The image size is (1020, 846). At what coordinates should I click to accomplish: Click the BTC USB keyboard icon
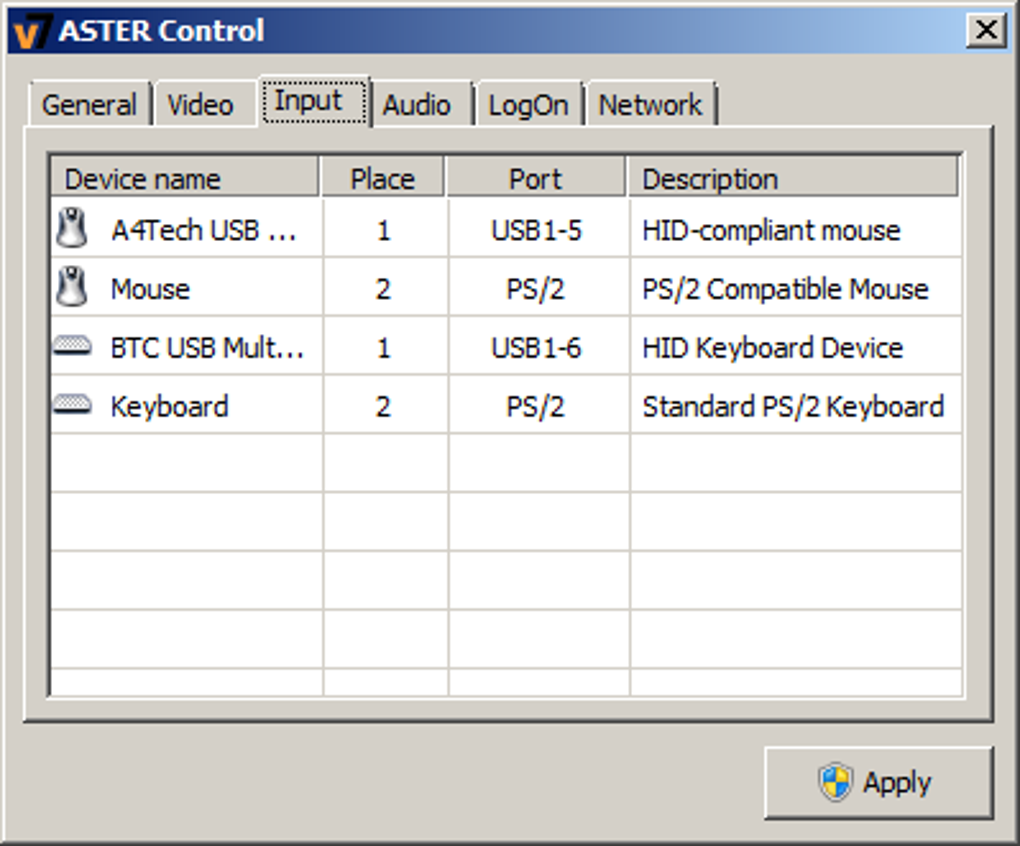tap(72, 345)
